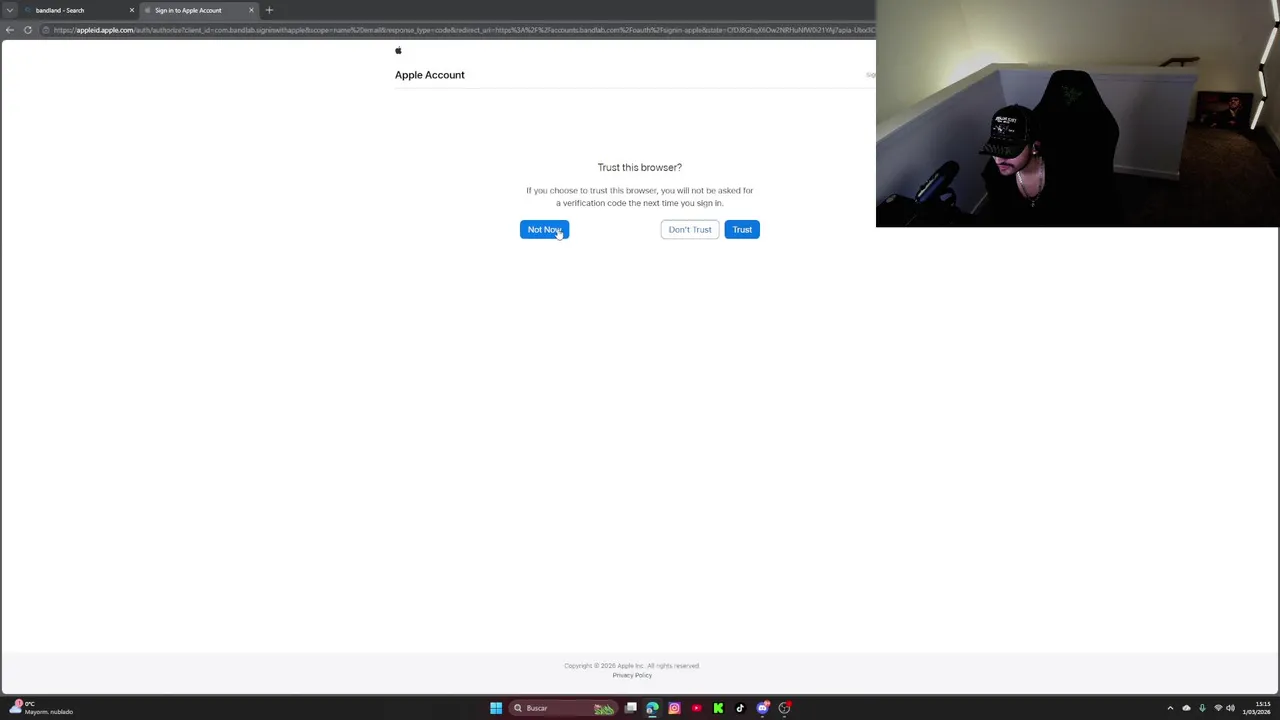Click the Copyright Apple Inc. footer text
1280x720 pixels.
pyautogui.click(x=632, y=665)
